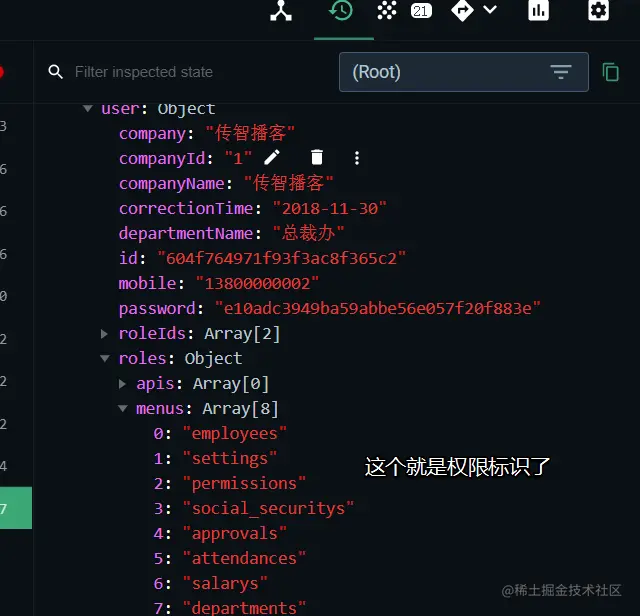640x616 pixels.
Task: Click departmentName value "总裁办"
Action: pyautogui.click(x=309, y=234)
